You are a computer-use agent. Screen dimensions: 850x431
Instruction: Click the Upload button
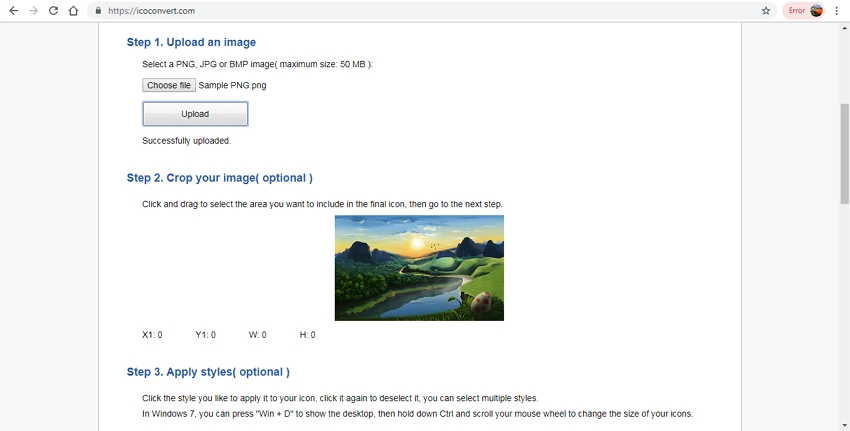(x=195, y=114)
